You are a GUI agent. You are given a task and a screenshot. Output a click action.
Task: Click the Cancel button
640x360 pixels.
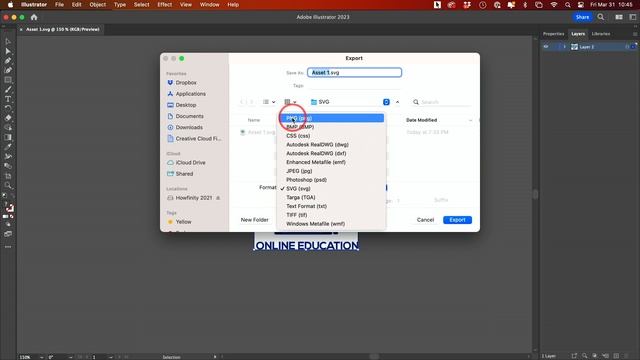point(425,220)
